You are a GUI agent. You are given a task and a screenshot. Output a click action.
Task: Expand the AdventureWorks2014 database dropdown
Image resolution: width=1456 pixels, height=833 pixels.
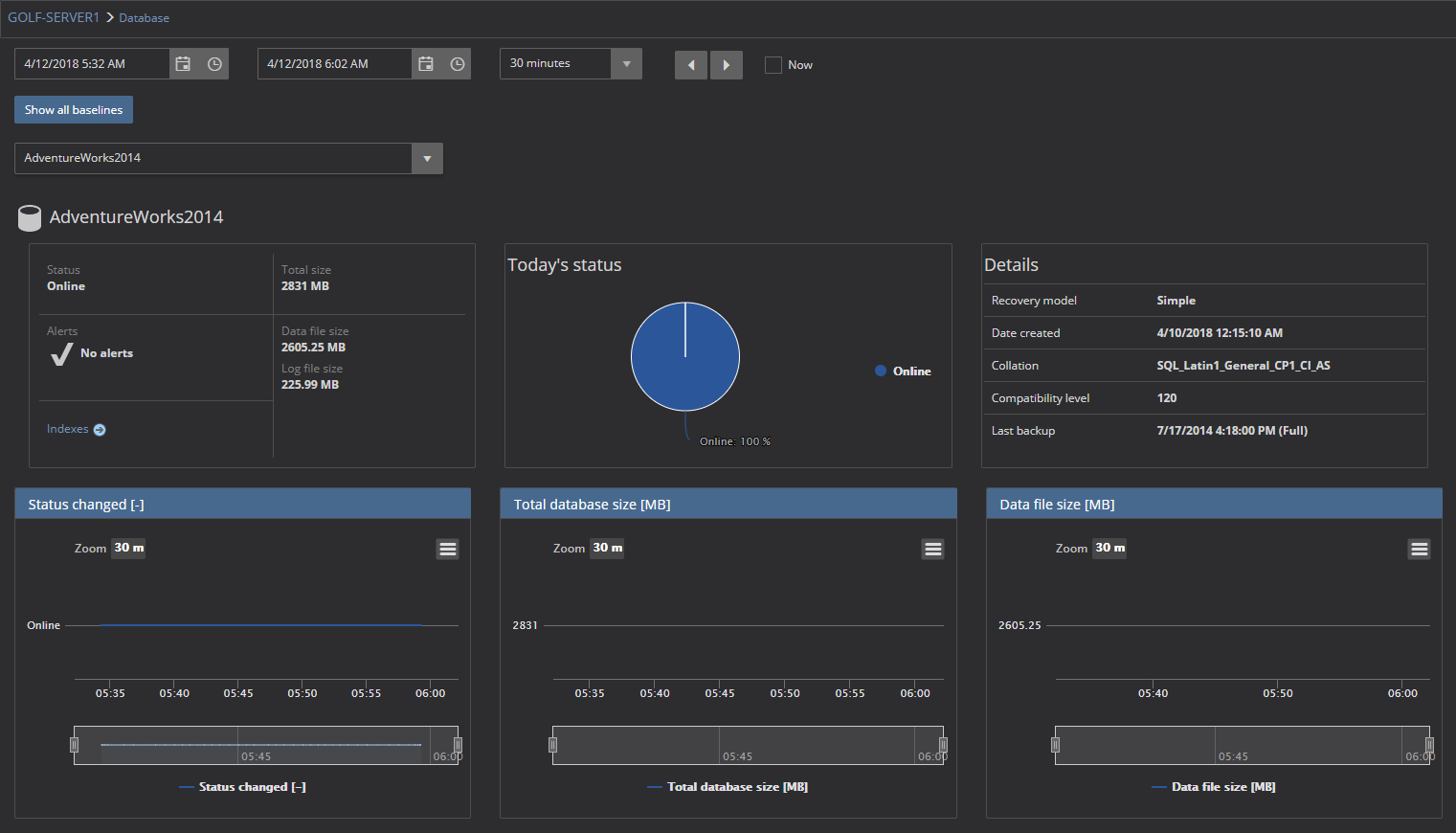click(427, 159)
